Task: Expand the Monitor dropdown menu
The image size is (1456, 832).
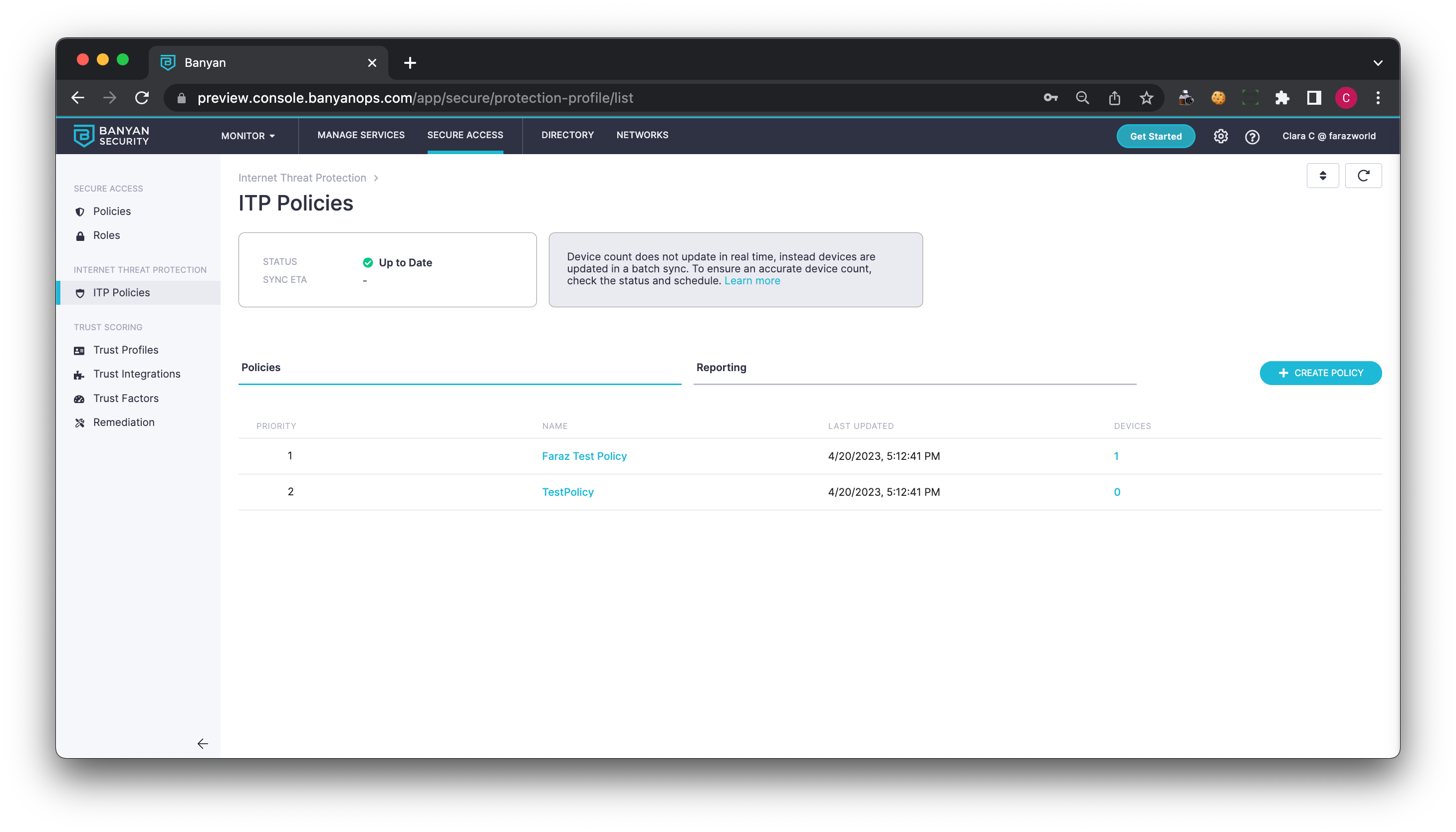Action: click(248, 136)
